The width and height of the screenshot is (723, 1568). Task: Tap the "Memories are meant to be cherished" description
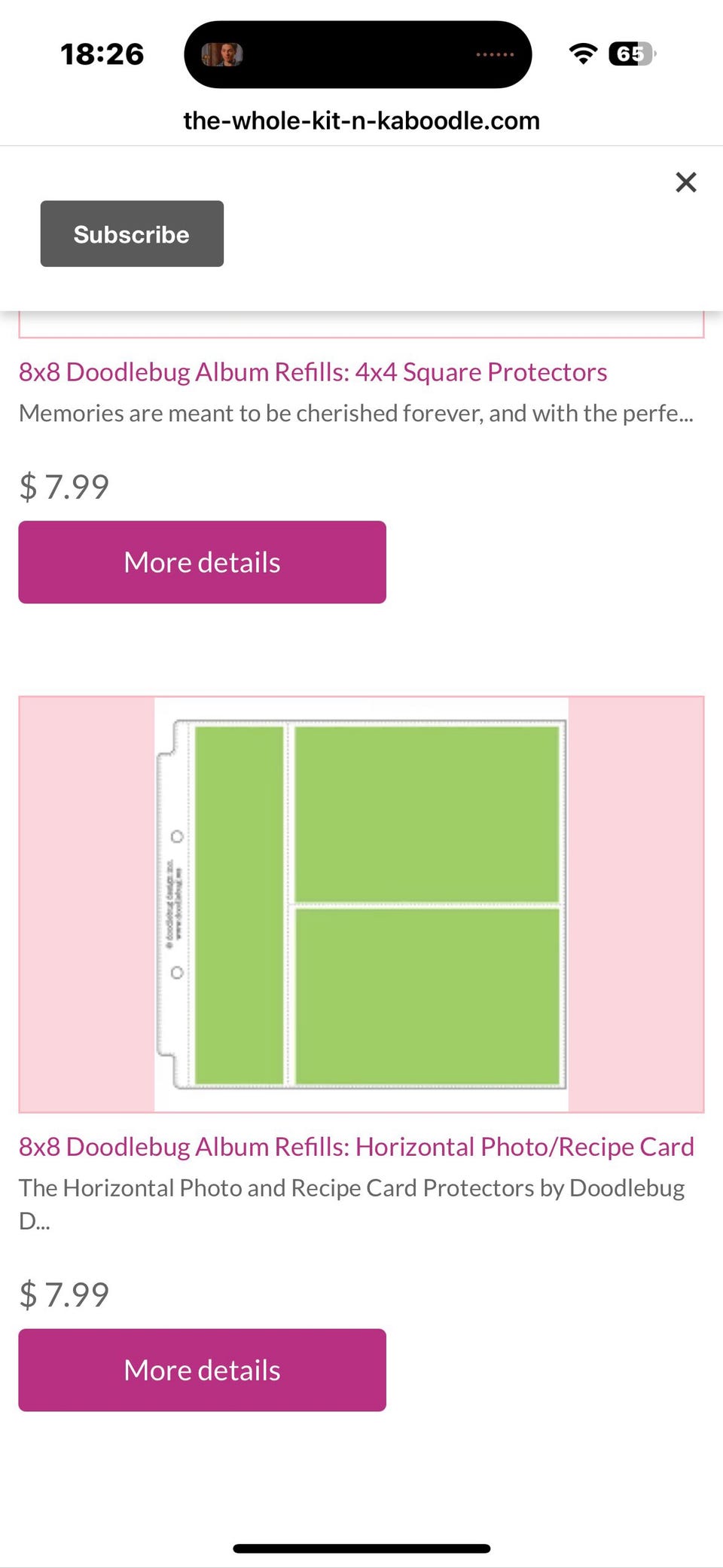(355, 414)
